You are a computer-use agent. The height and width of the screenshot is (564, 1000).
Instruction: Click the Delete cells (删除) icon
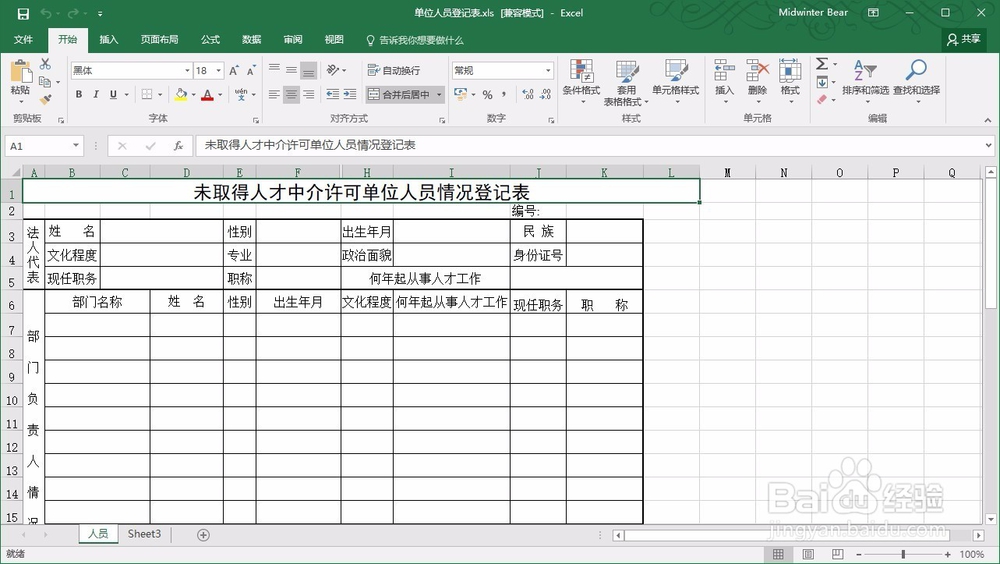[x=757, y=70]
